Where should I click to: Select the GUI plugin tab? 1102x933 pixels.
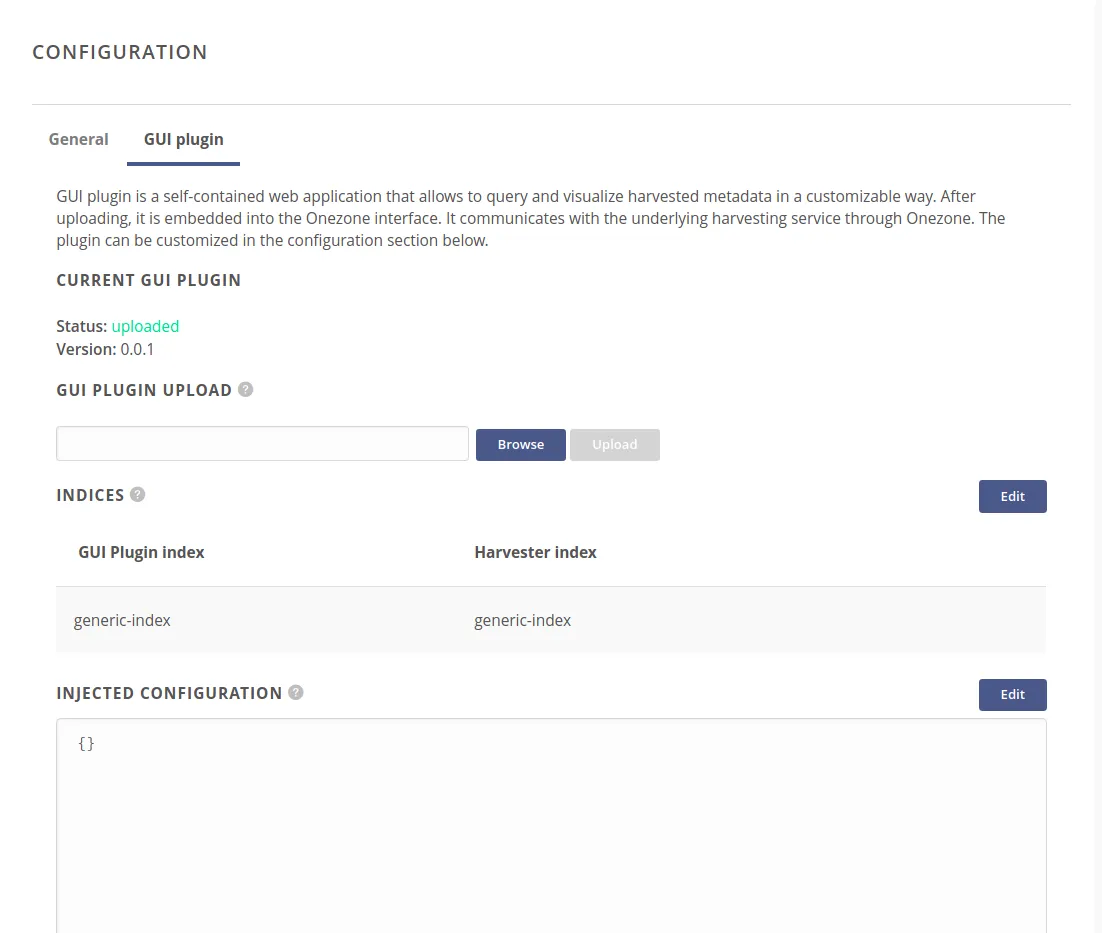(183, 139)
